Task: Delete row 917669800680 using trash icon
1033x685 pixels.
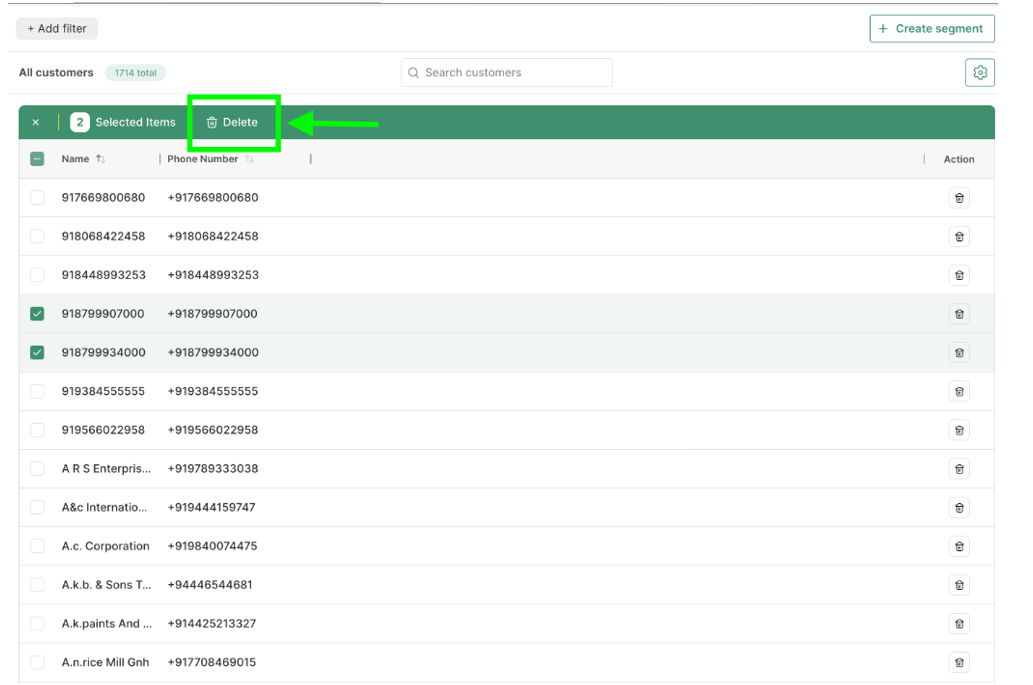Action: [958, 198]
